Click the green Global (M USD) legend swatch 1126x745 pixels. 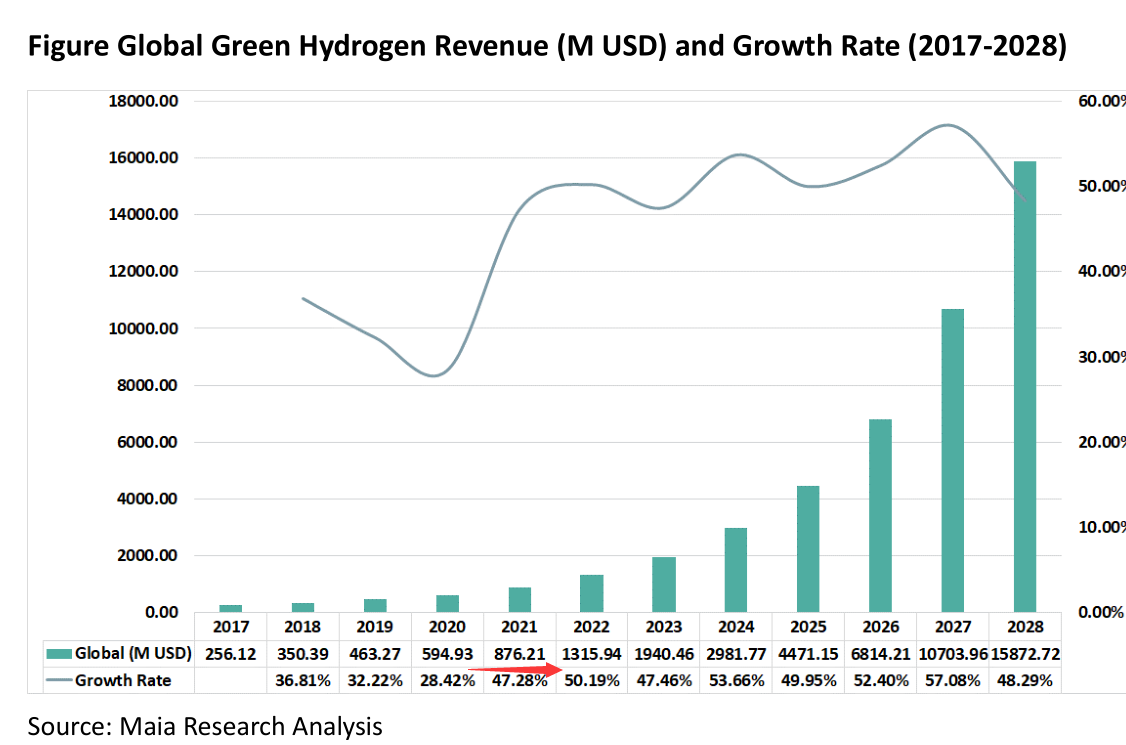click(61, 654)
